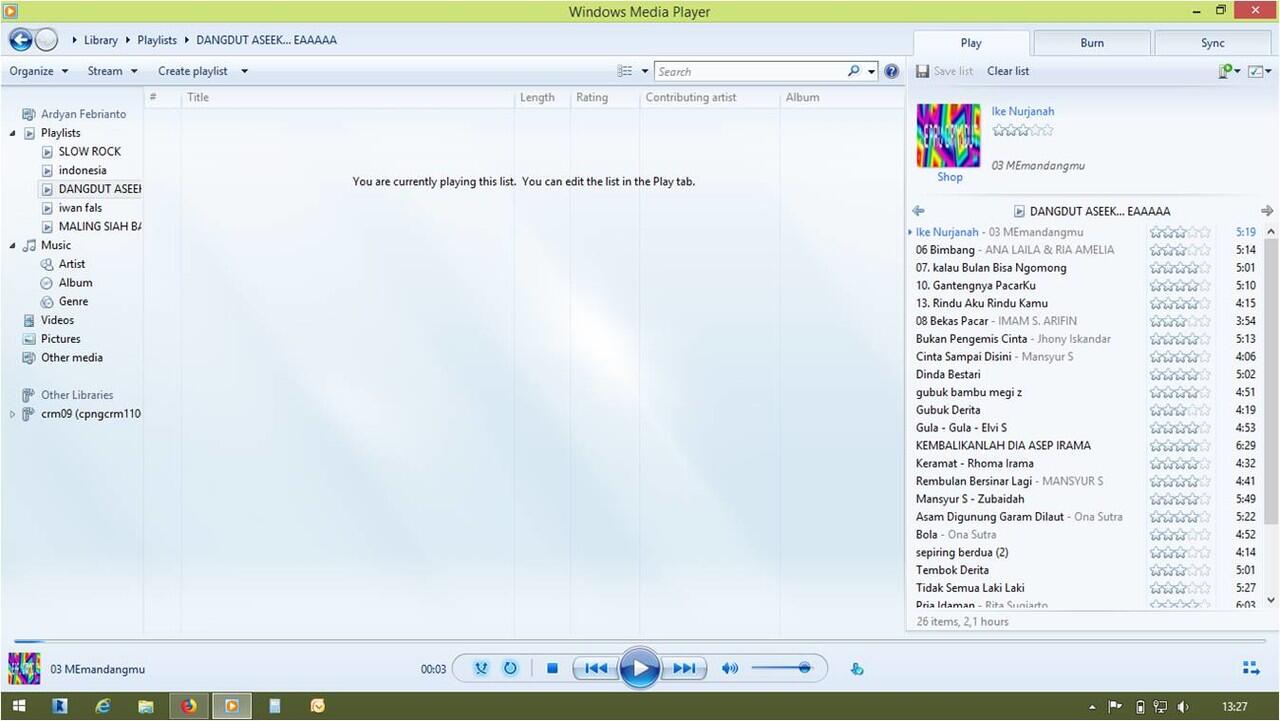
Task: Click the Create playlist button
Action: pyautogui.click(x=193, y=71)
